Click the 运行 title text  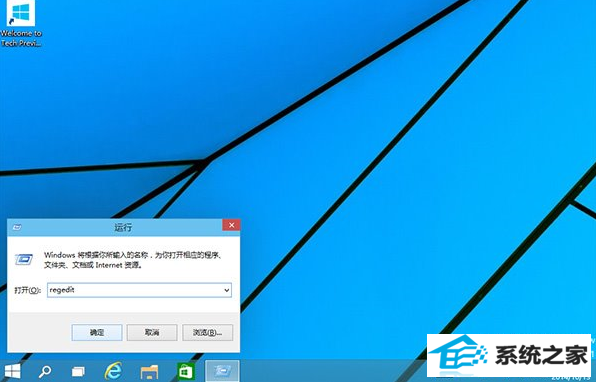tap(123, 227)
